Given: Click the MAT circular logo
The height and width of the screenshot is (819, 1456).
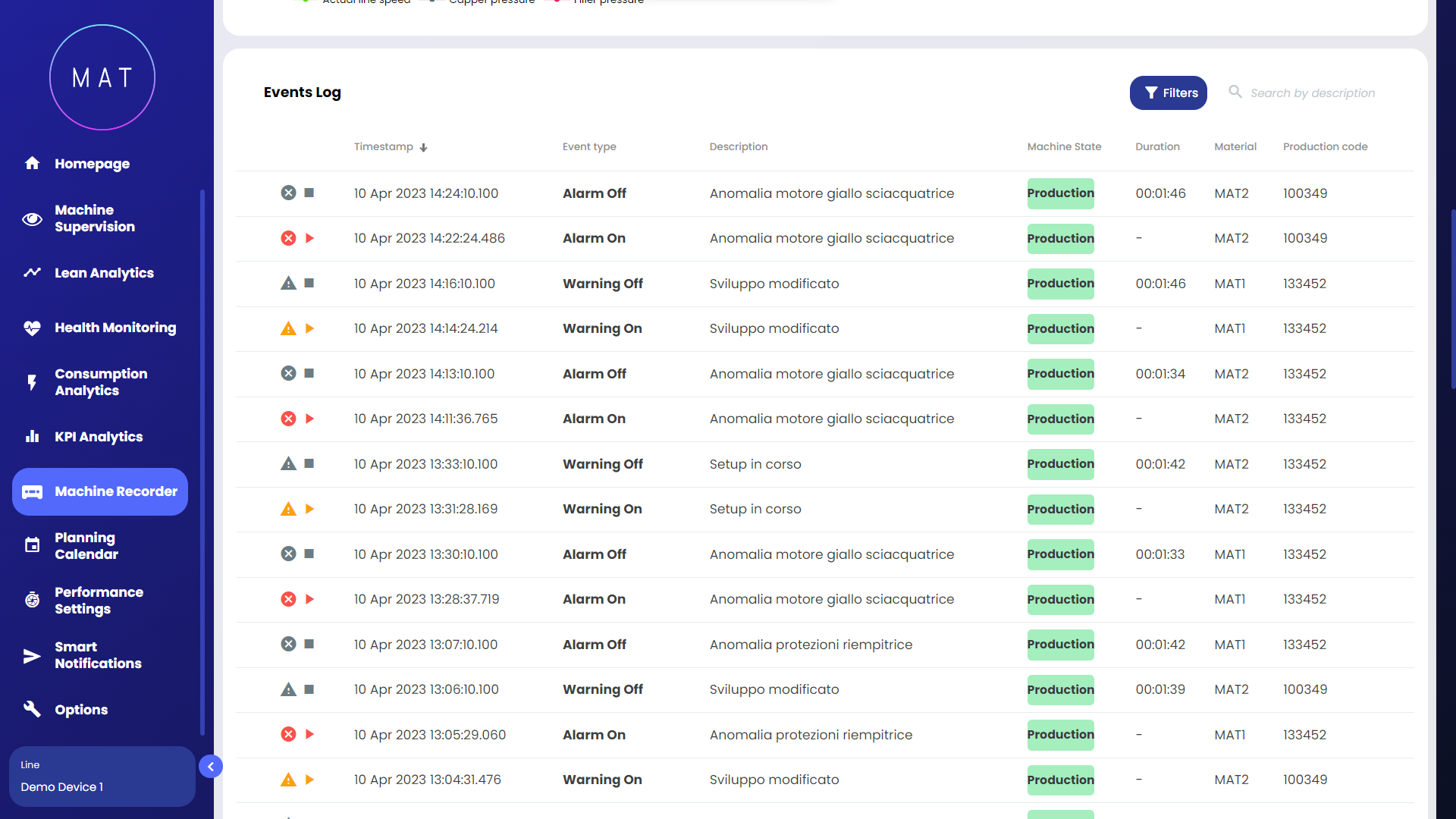Looking at the screenshot, I should tap(102, 77).
